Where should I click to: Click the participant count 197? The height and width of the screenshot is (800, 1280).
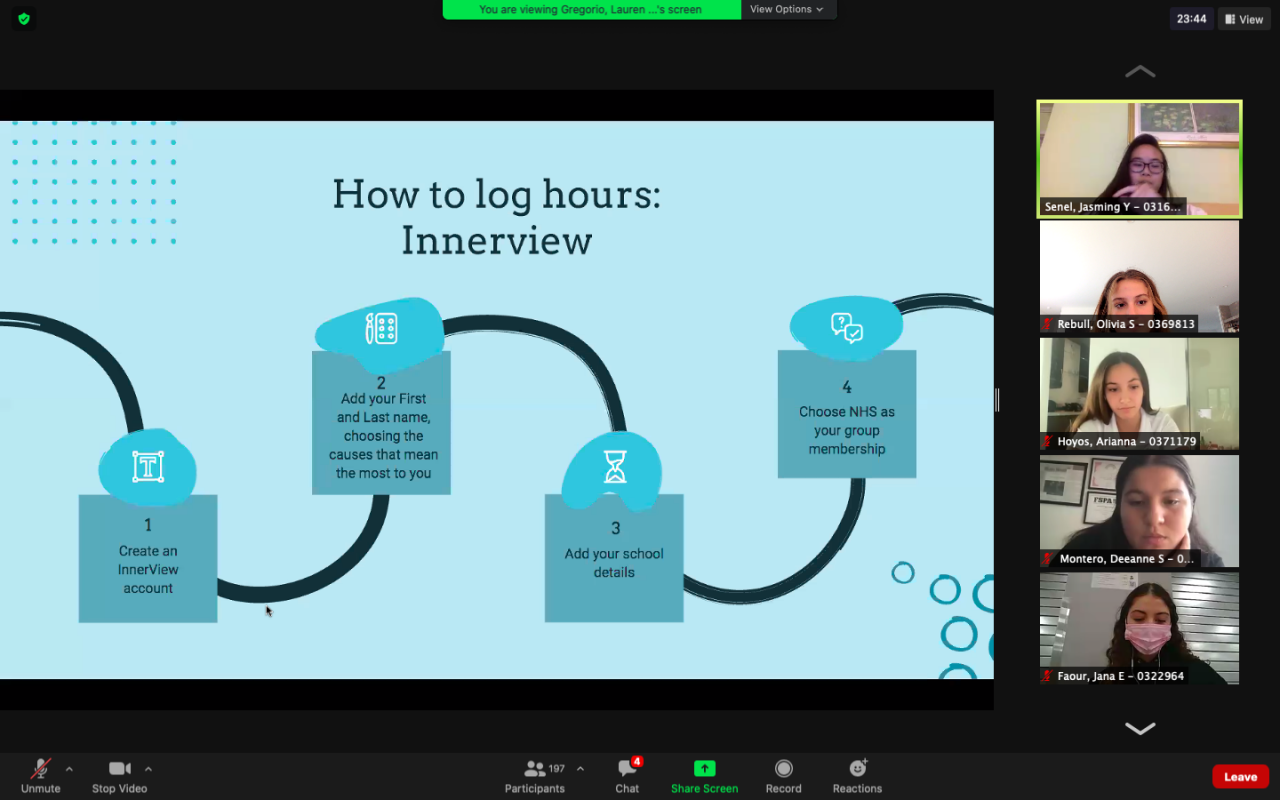pos(557,769)
